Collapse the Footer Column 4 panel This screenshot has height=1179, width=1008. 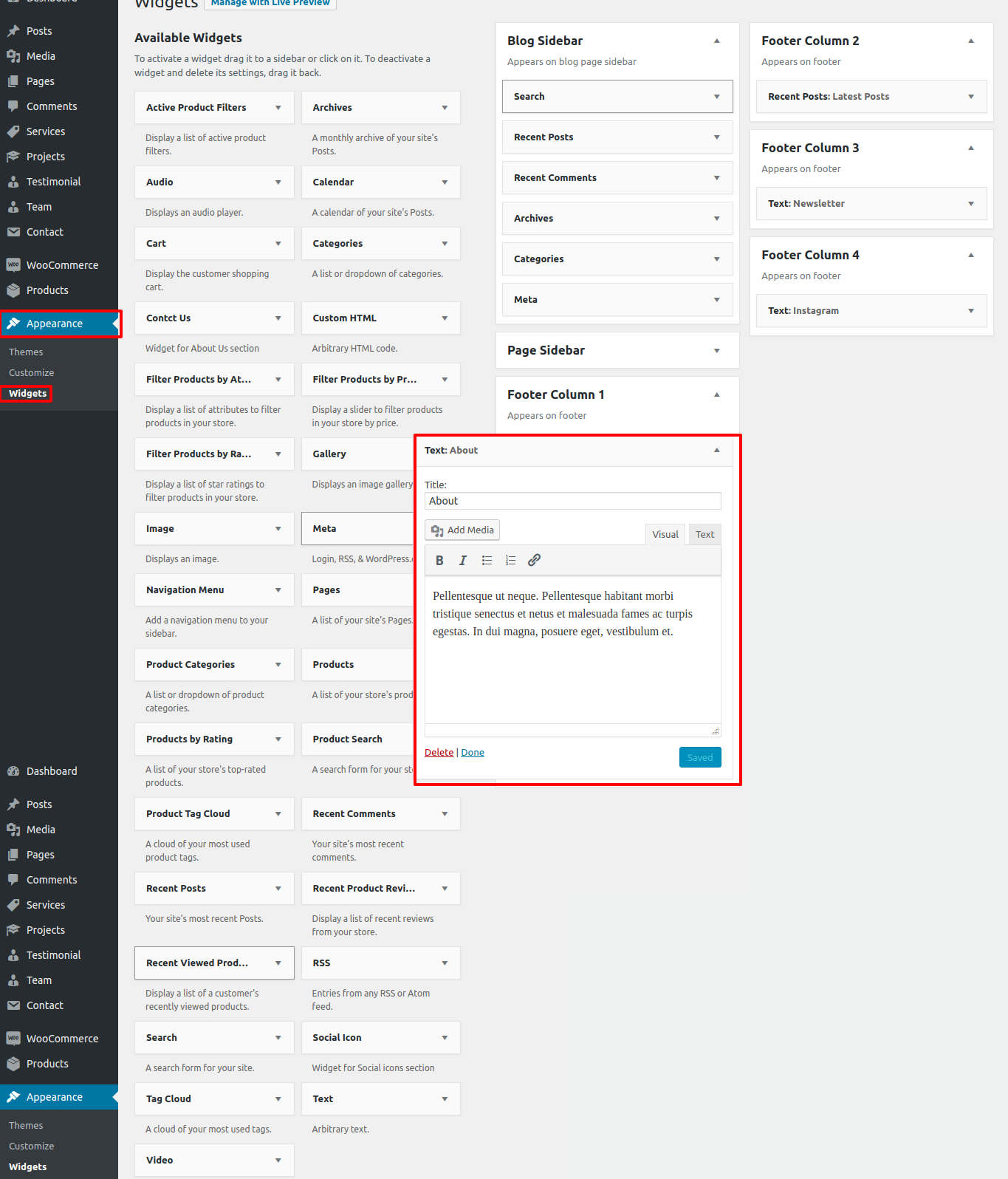click(x=970, y=256)
